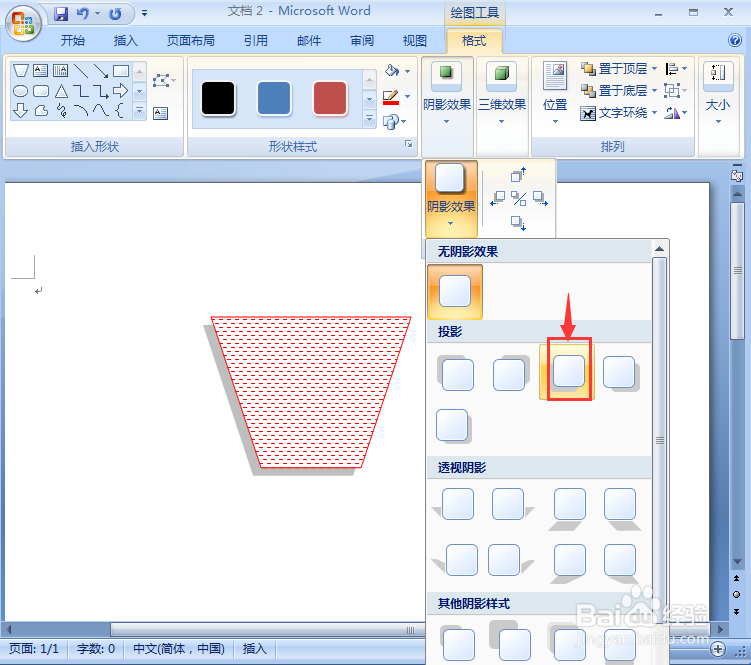Select the rounded rectangle shape
The image size is (751, 665).
tap(41, 91)
